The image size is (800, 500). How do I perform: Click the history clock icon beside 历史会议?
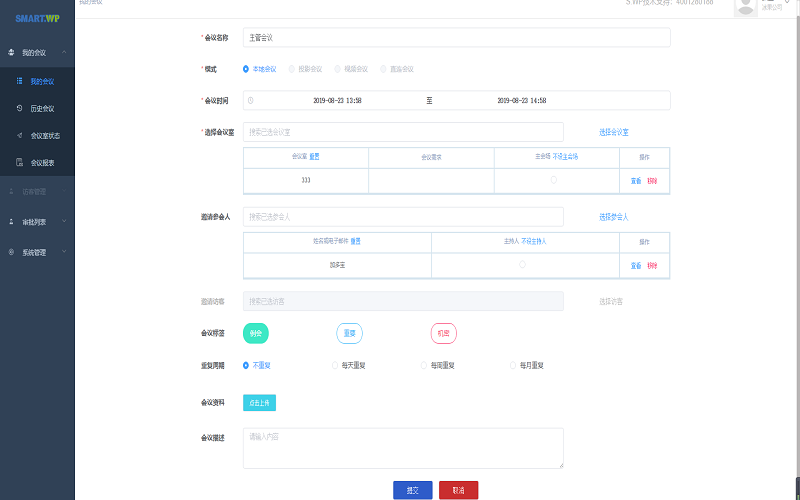[19, 108]
